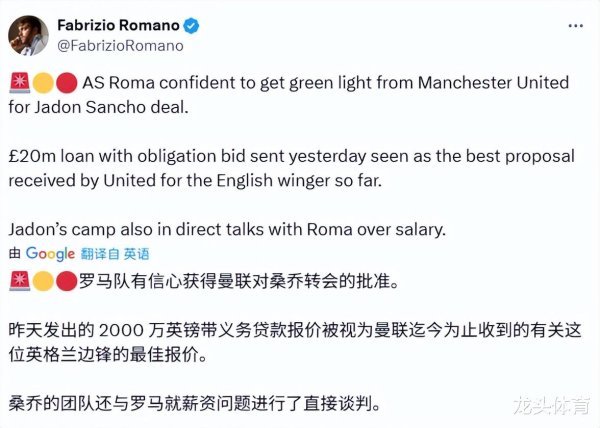Image resolution: width=600 pixels, height=428 pixels.
Task: Open the three-dot more options menu
Action: pyautogui.click(x=576, y=26)
